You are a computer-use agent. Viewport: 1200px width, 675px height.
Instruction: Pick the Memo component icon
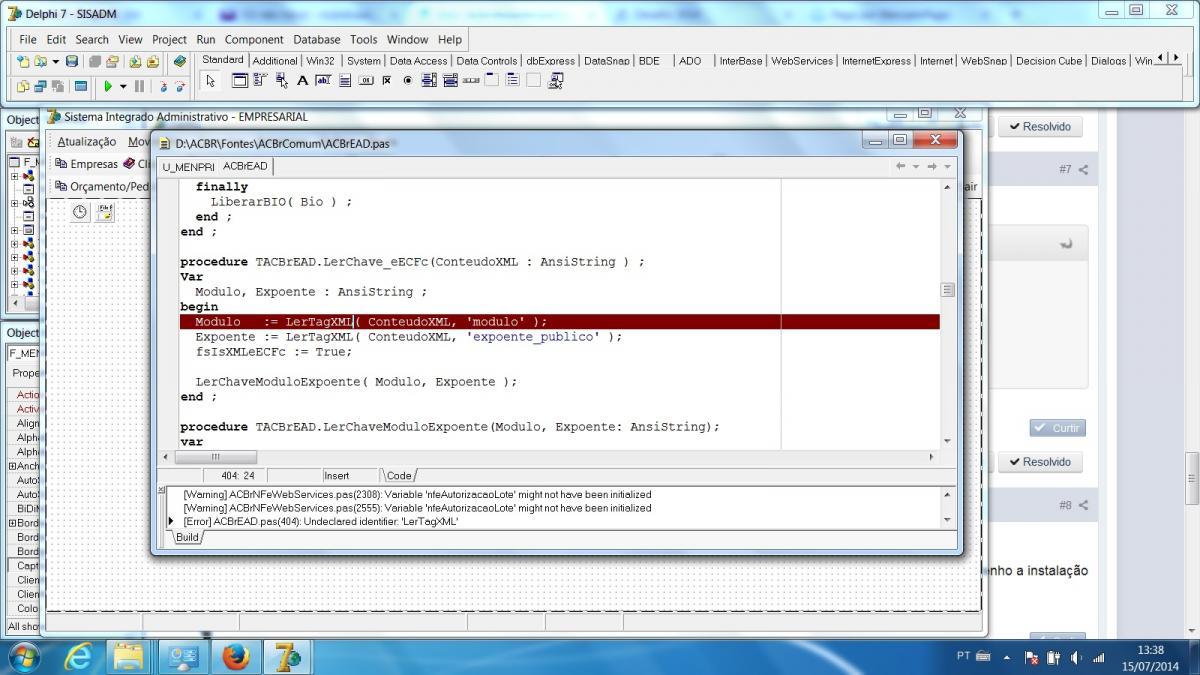coord(345,80)
